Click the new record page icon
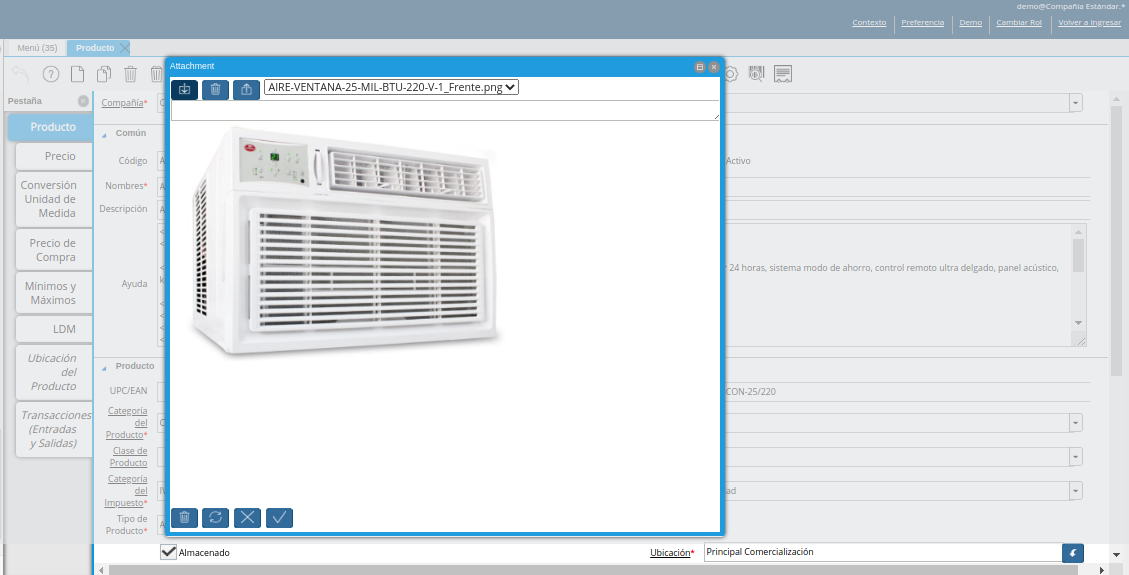 [77, 73]
